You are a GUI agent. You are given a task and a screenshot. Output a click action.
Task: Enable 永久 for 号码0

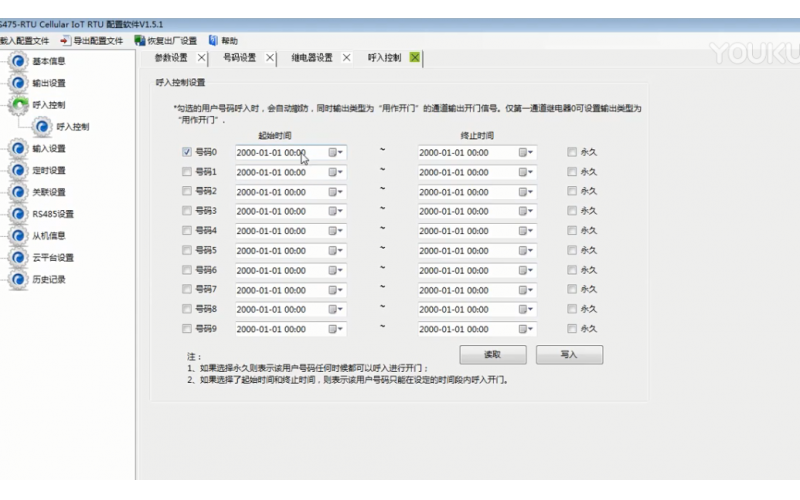point(572,152)
